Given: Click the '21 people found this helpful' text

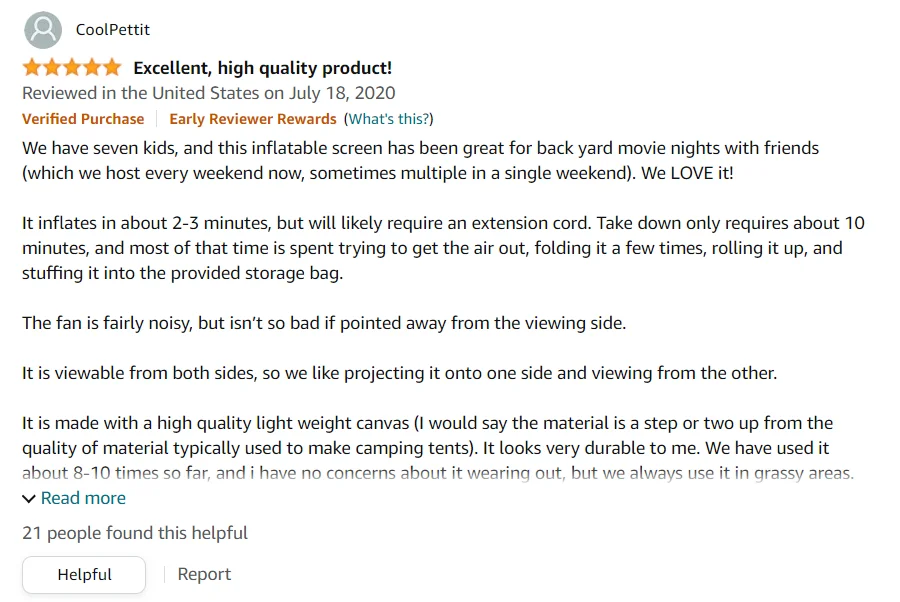Looking at the screenshot, I should [x=135, y=533].
